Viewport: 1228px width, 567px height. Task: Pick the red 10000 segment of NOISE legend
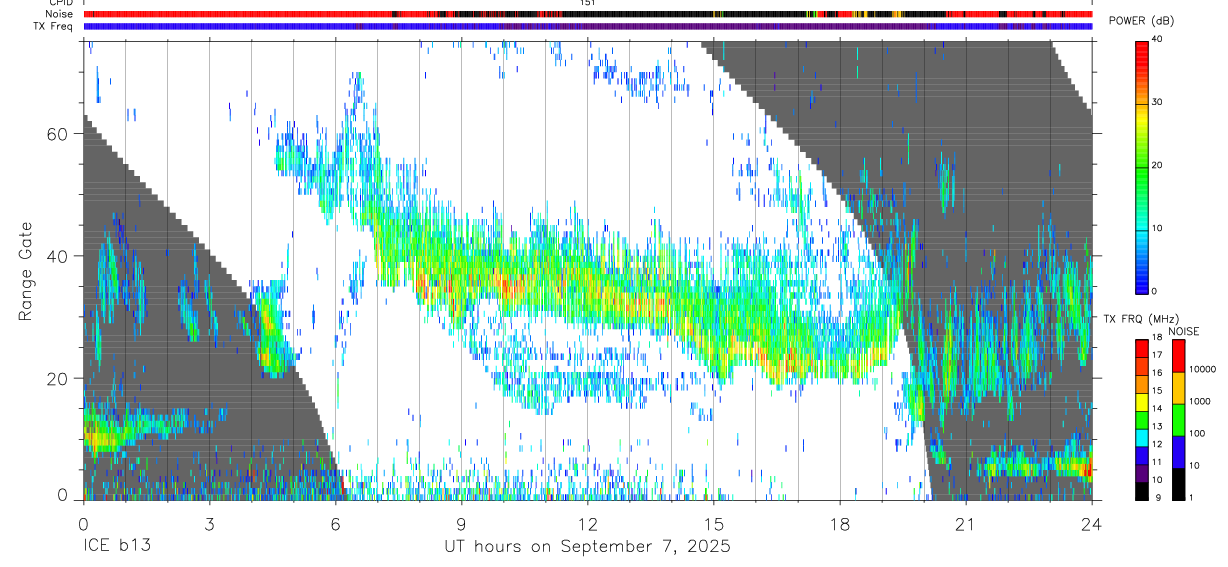tap(1178, 356)
